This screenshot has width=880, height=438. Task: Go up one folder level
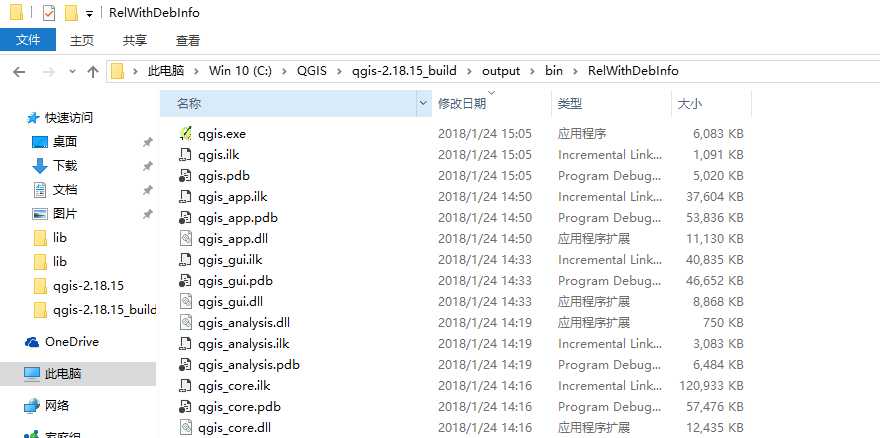coord(93,71)
